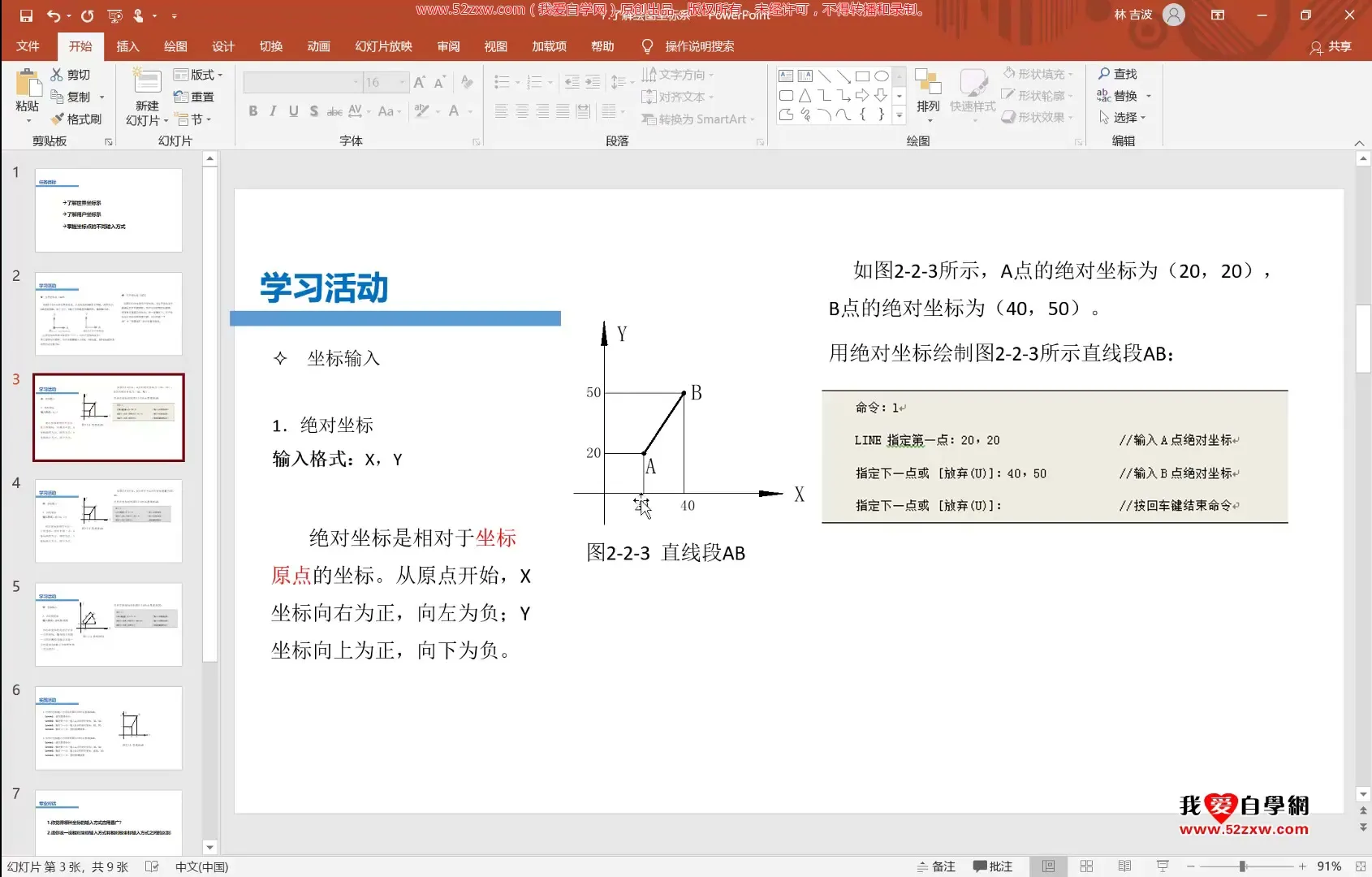Click the 共享 (Share) button
This screenshot has width=1372, height=877.
point(1331,48)
